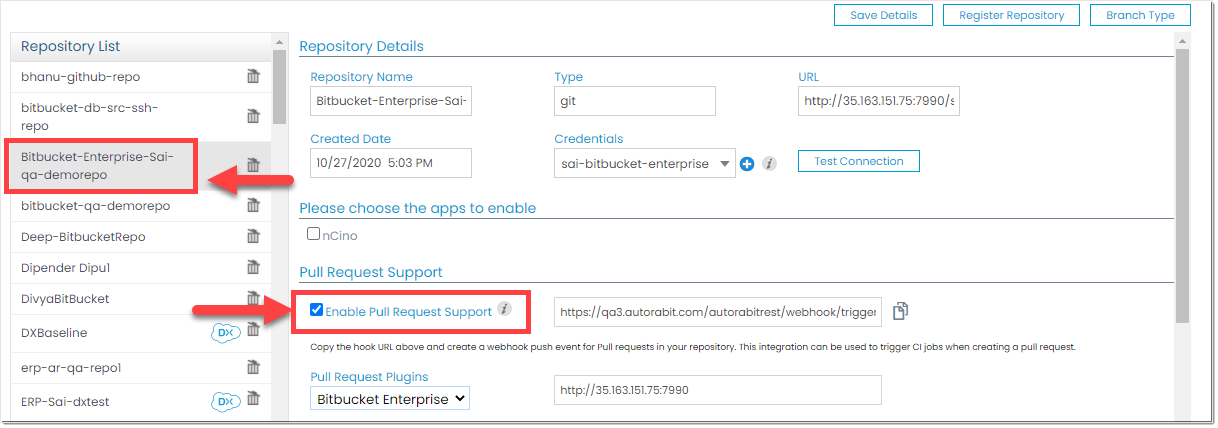Viewport: 1218px width, 428px height.
Task: Delete the bhanu-github-repo repository via trash icon
Action: [253, 76]
